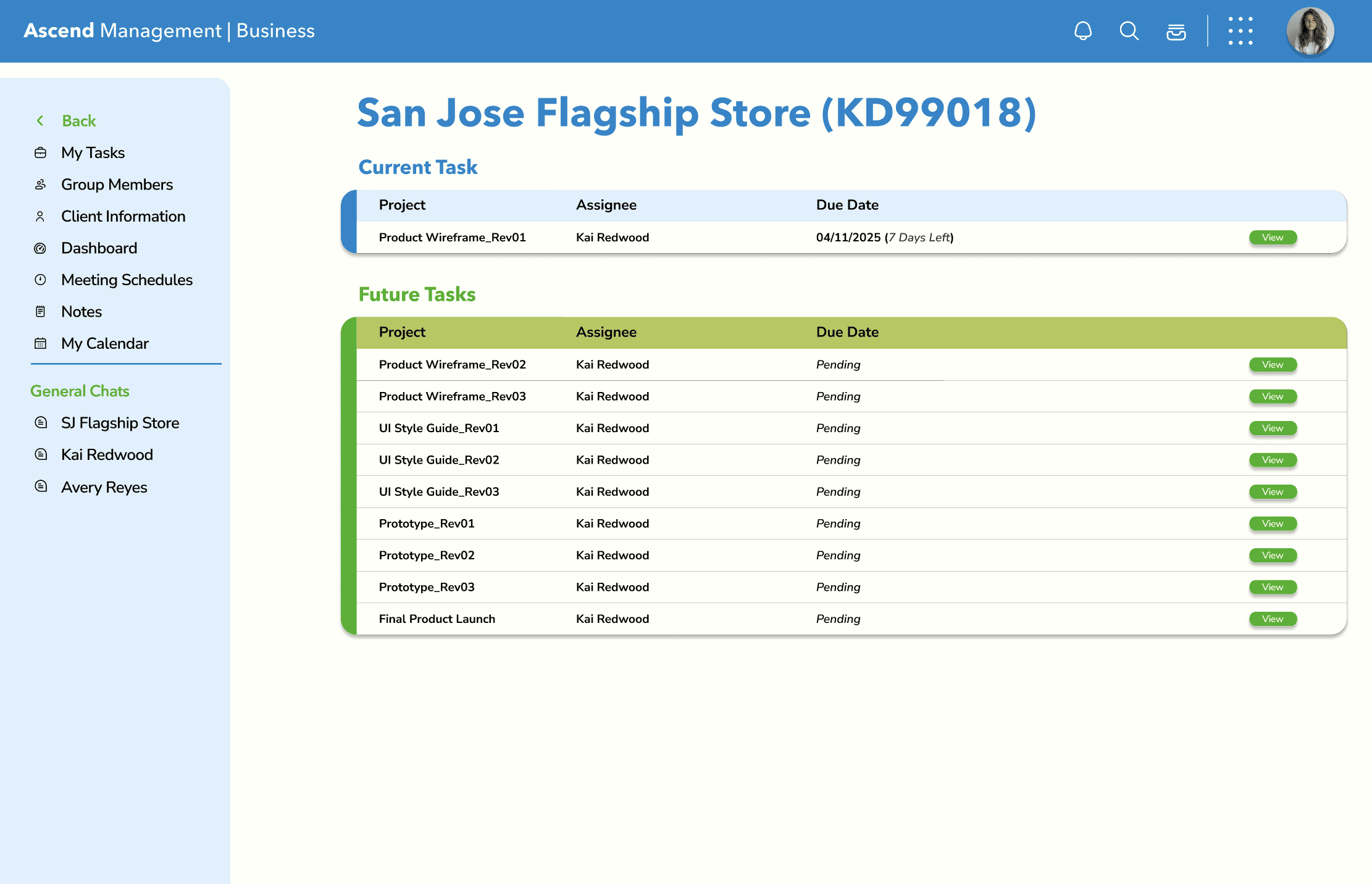This screenshot has height=884, width=1372.
Task: Click the Back chevron arrow
Action: tap(40, 121)
